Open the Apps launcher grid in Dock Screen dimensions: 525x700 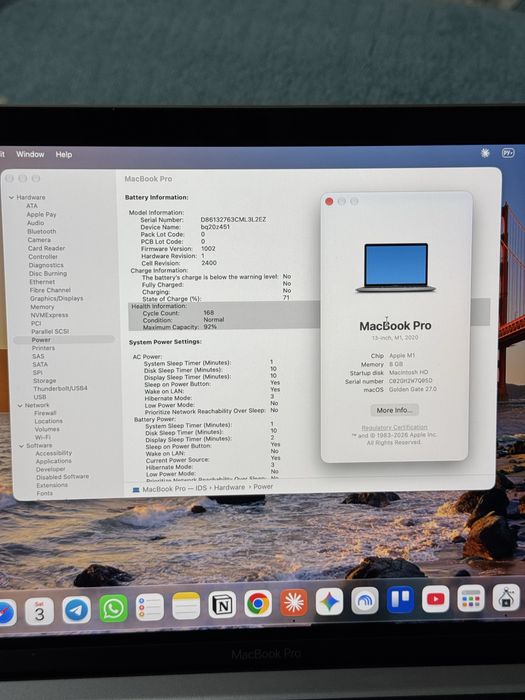click(471, 598)
